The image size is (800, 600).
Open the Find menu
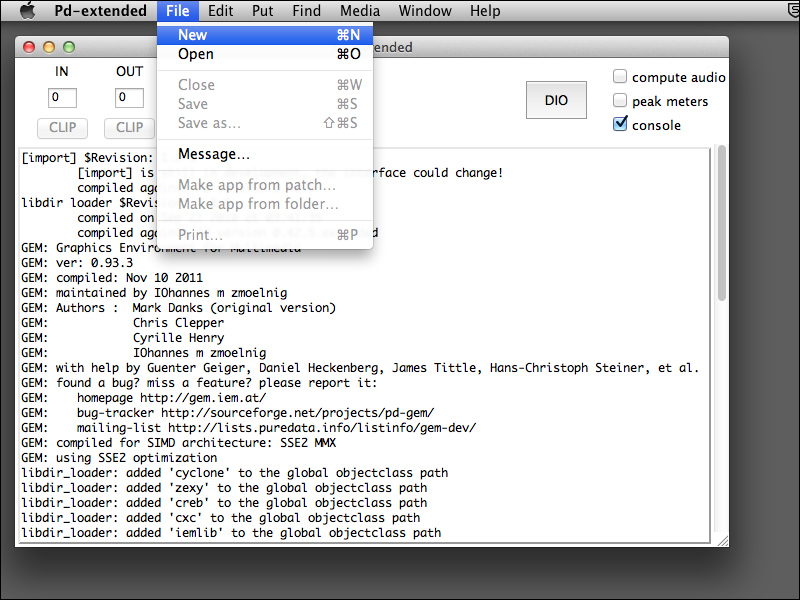tap(307, 11)
